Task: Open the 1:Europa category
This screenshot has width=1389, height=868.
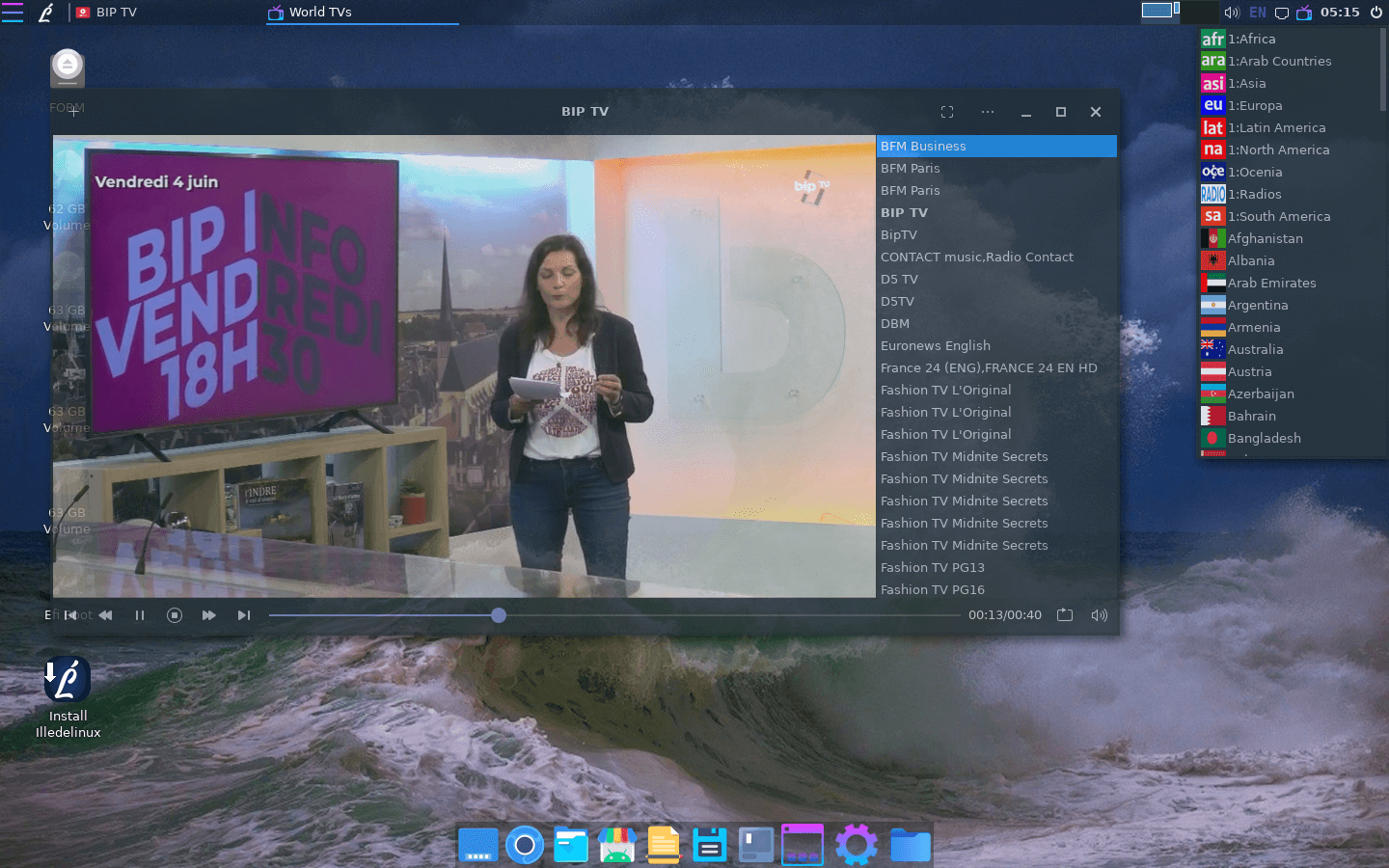Action: tap(1290, 105)
